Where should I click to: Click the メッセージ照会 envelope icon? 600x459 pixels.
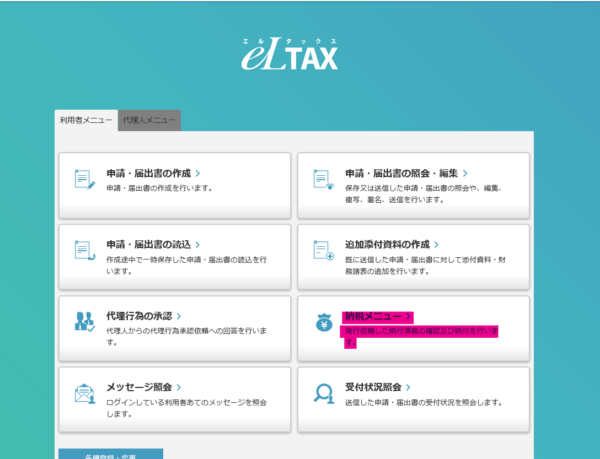(x=85, y=394)
